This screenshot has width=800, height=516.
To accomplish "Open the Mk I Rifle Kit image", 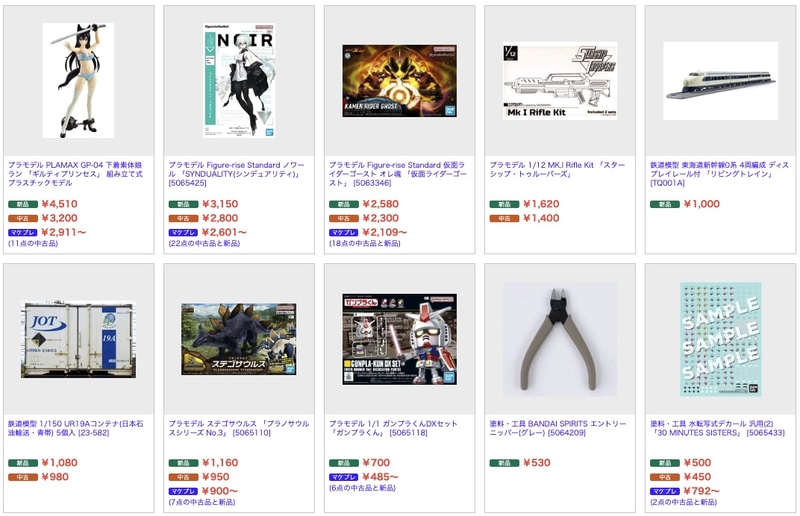I will point(560,81).
